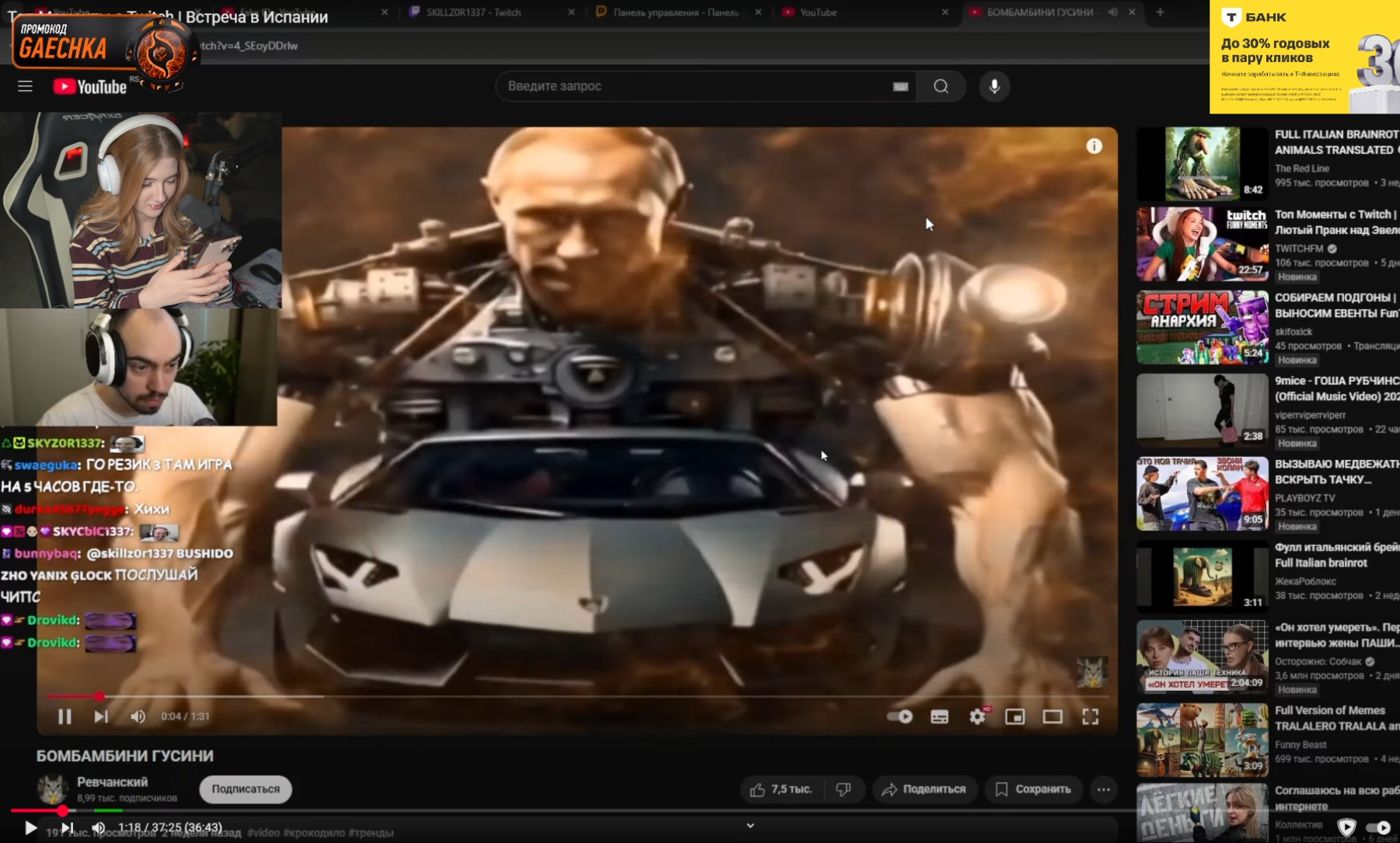Open the YouTube hamburger guide menu

(25, 86)
